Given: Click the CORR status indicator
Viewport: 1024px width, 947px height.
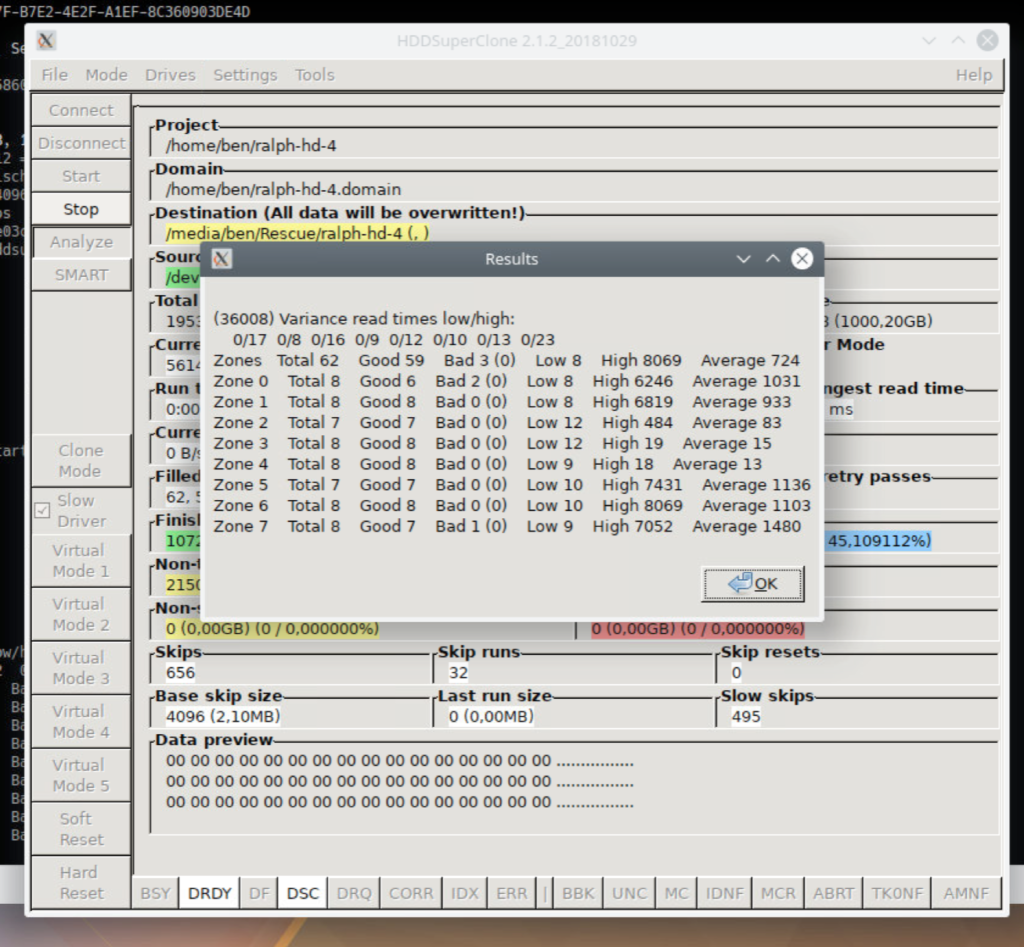Looking at the screenshot, I should (411, 893).
